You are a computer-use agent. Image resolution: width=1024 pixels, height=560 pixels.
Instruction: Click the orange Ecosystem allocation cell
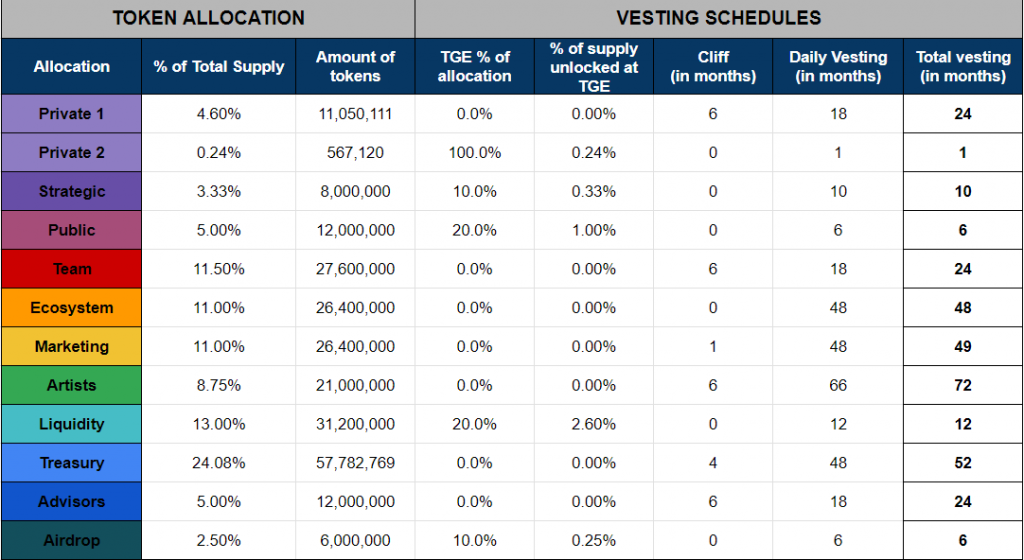tap(71, 307)
